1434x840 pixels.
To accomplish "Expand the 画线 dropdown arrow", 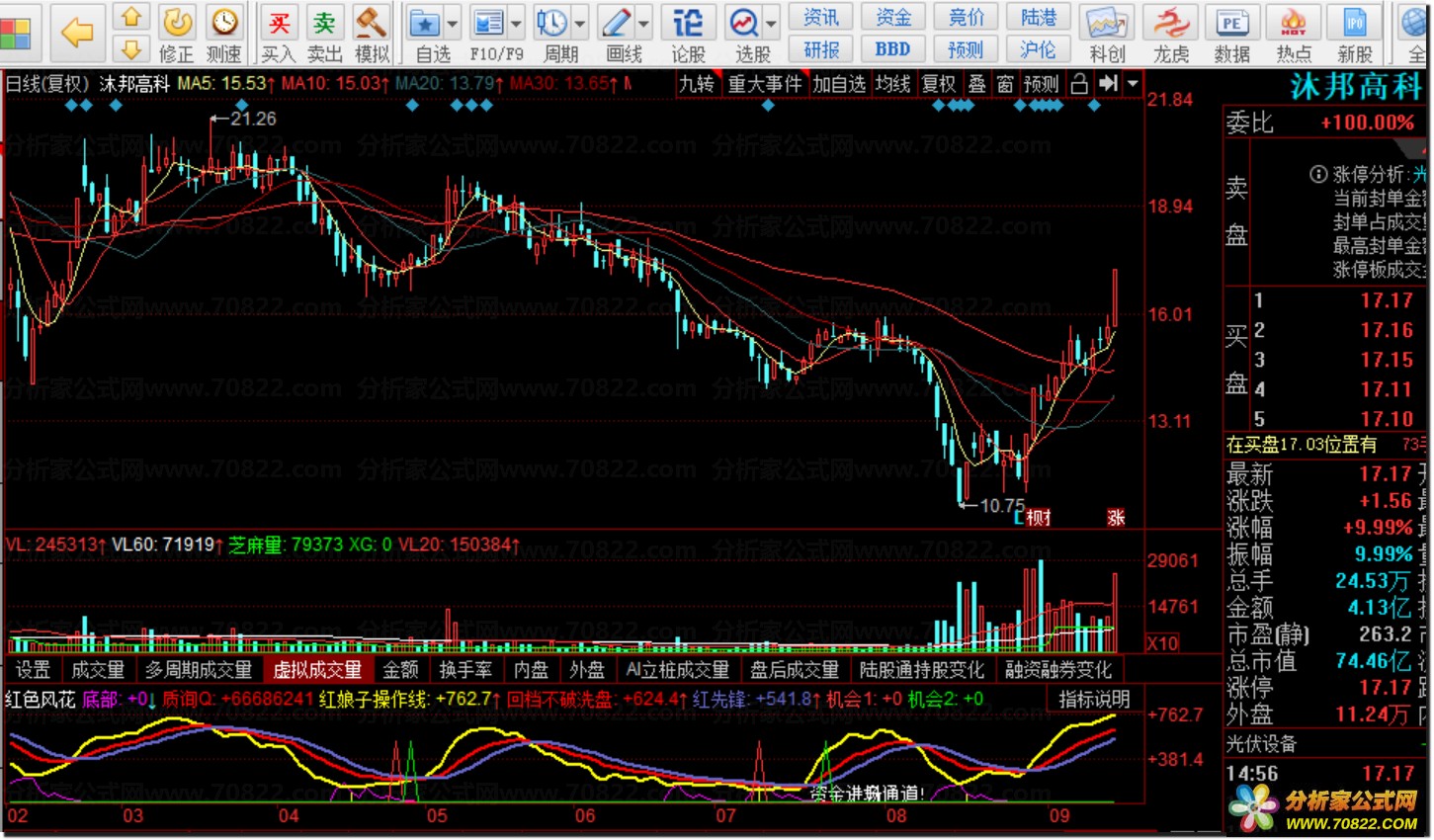I will pos(643,22).
